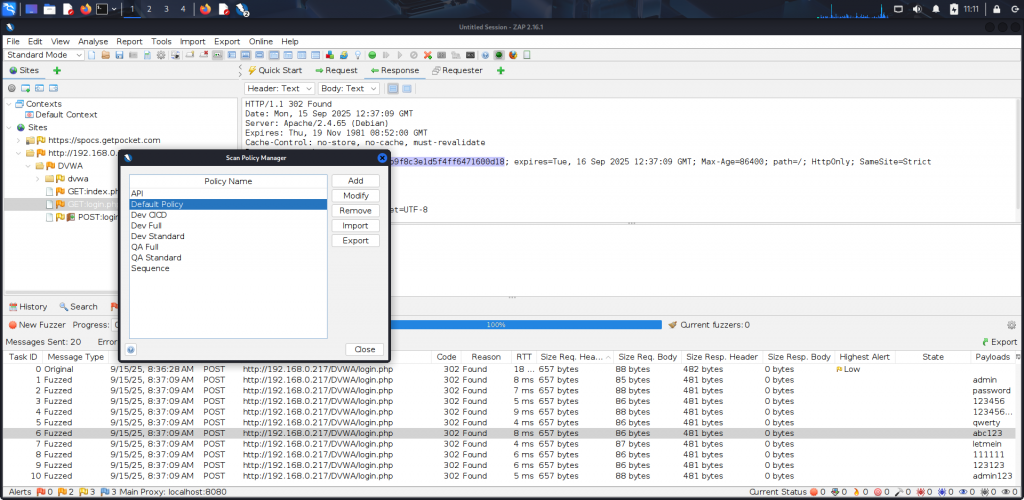Click the green circle break toggle icon

pos(372,55)
